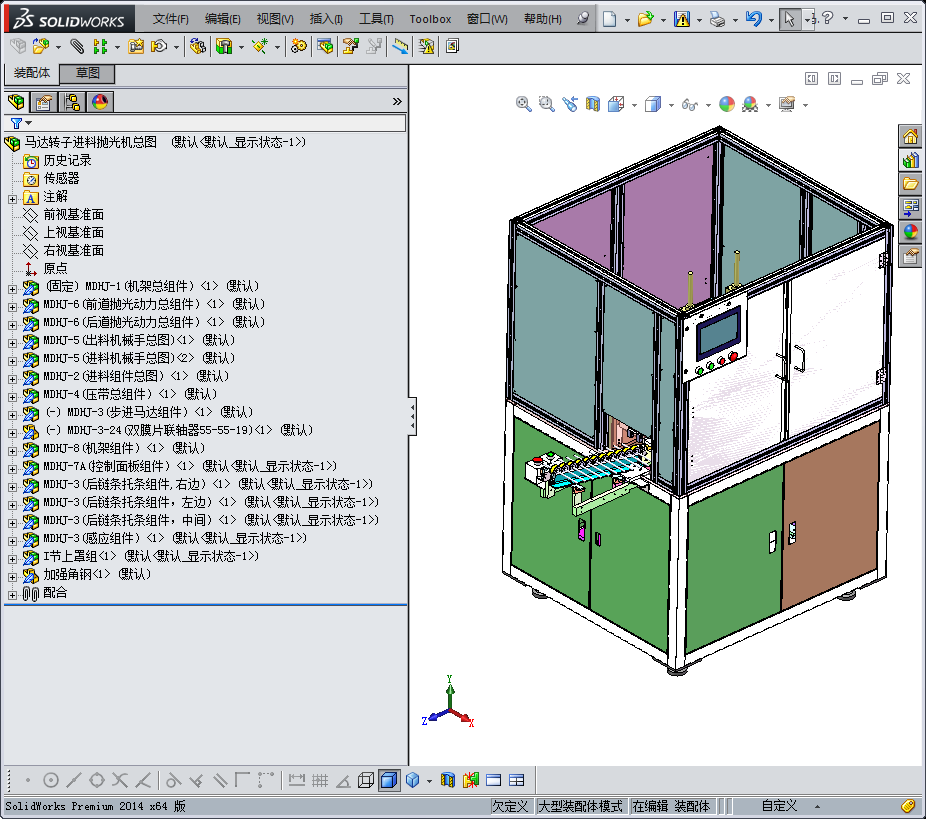
Task: Open the Toolbox menu
Action: pyautogui.click(x=431, y=19)
